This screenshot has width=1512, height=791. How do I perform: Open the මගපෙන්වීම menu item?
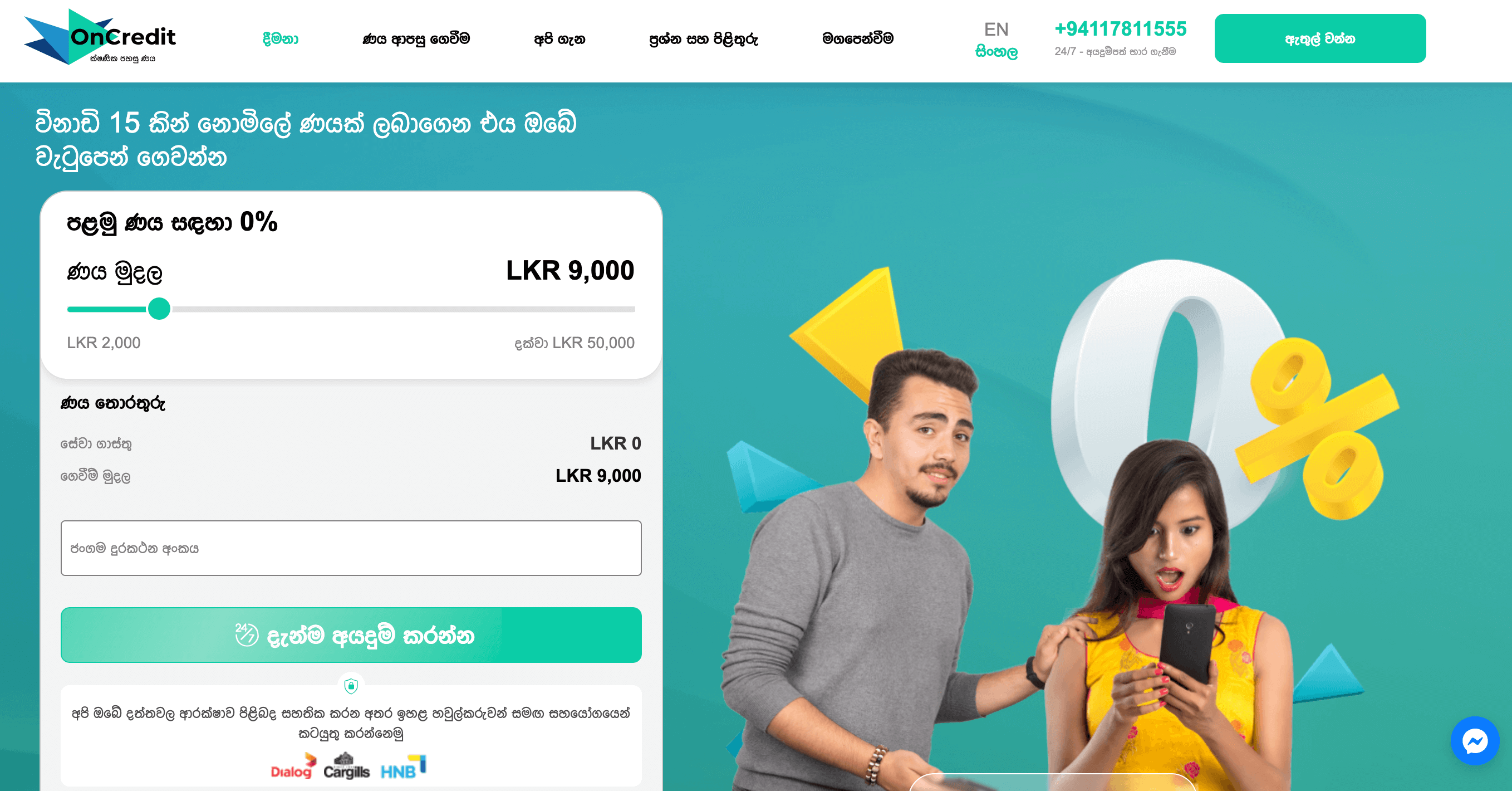click(857, 39)
